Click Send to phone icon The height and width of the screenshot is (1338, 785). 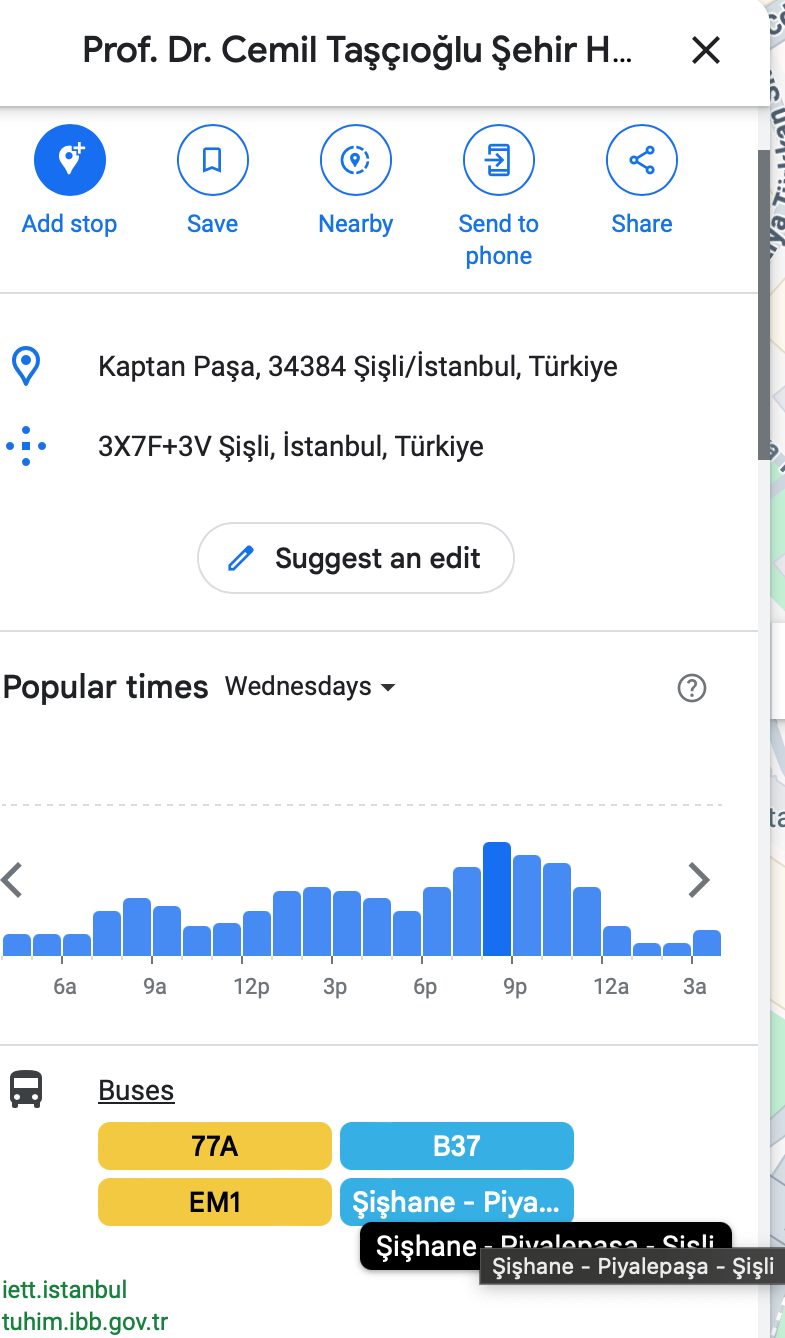tap(498, 160)
